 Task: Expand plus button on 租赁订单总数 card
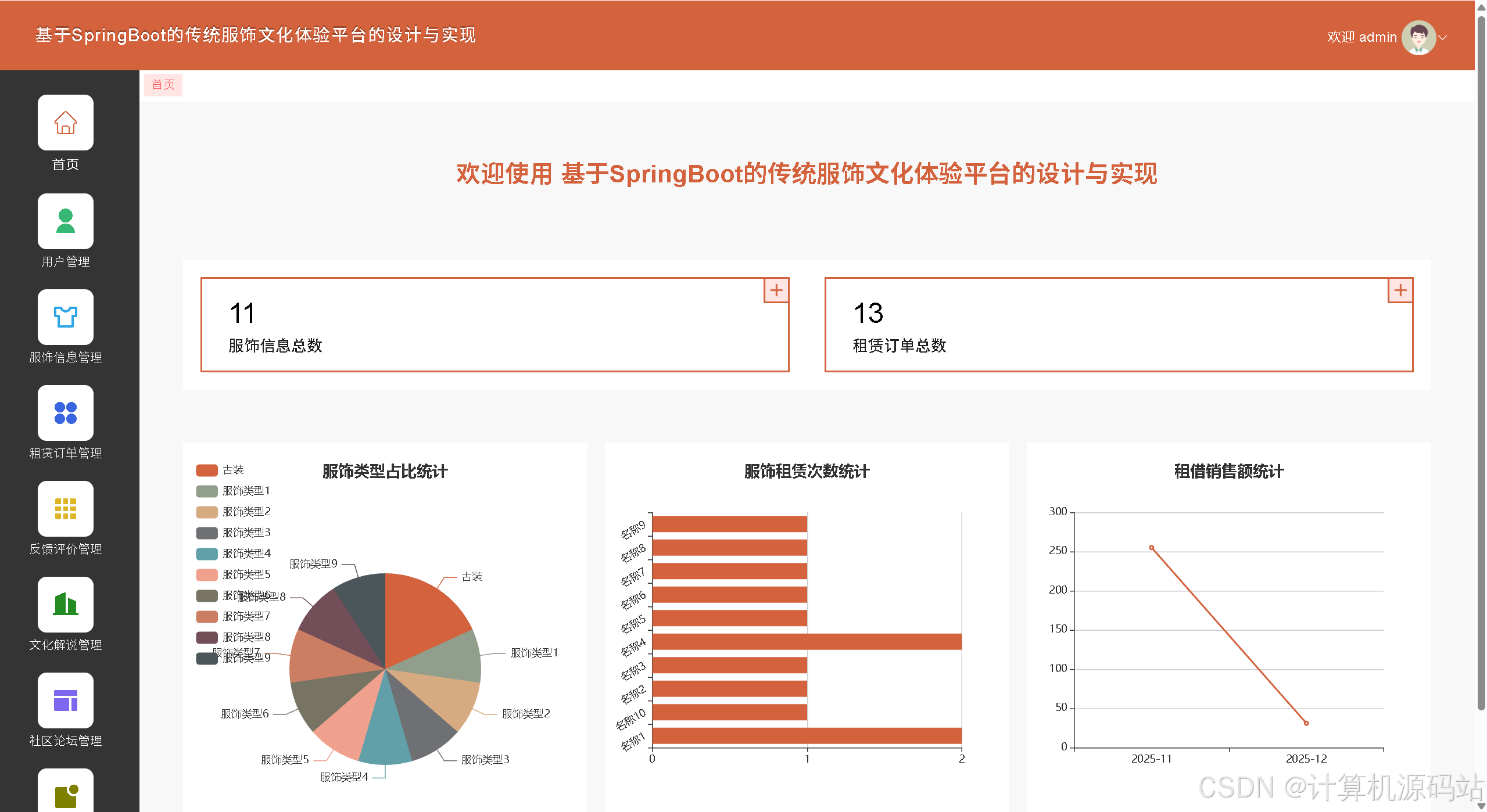(1400, 290)
